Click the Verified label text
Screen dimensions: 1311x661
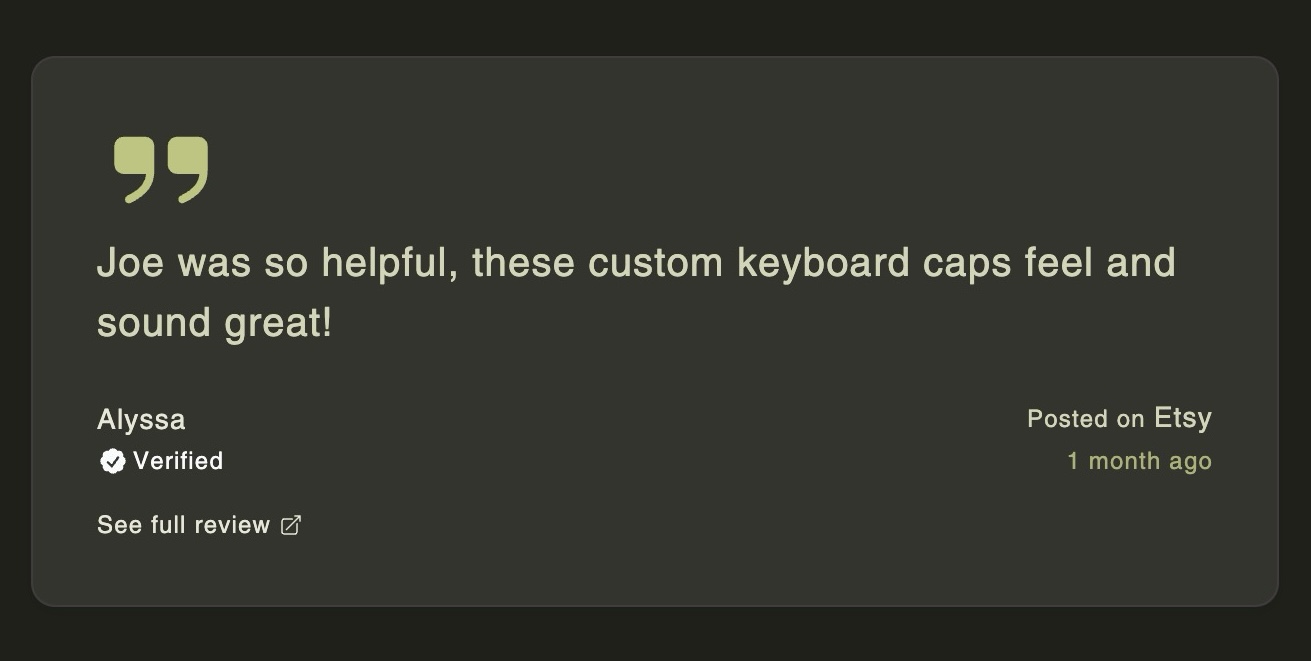coord(178,461)
